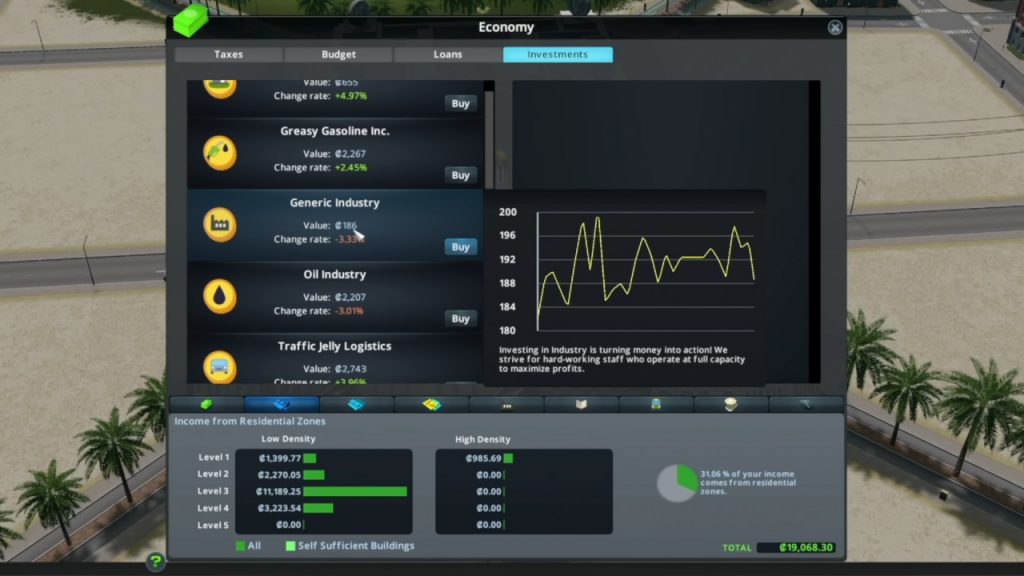Buy Generic Industry stock
Viewport: 1024px width, 576px height.
coord(460,247)
